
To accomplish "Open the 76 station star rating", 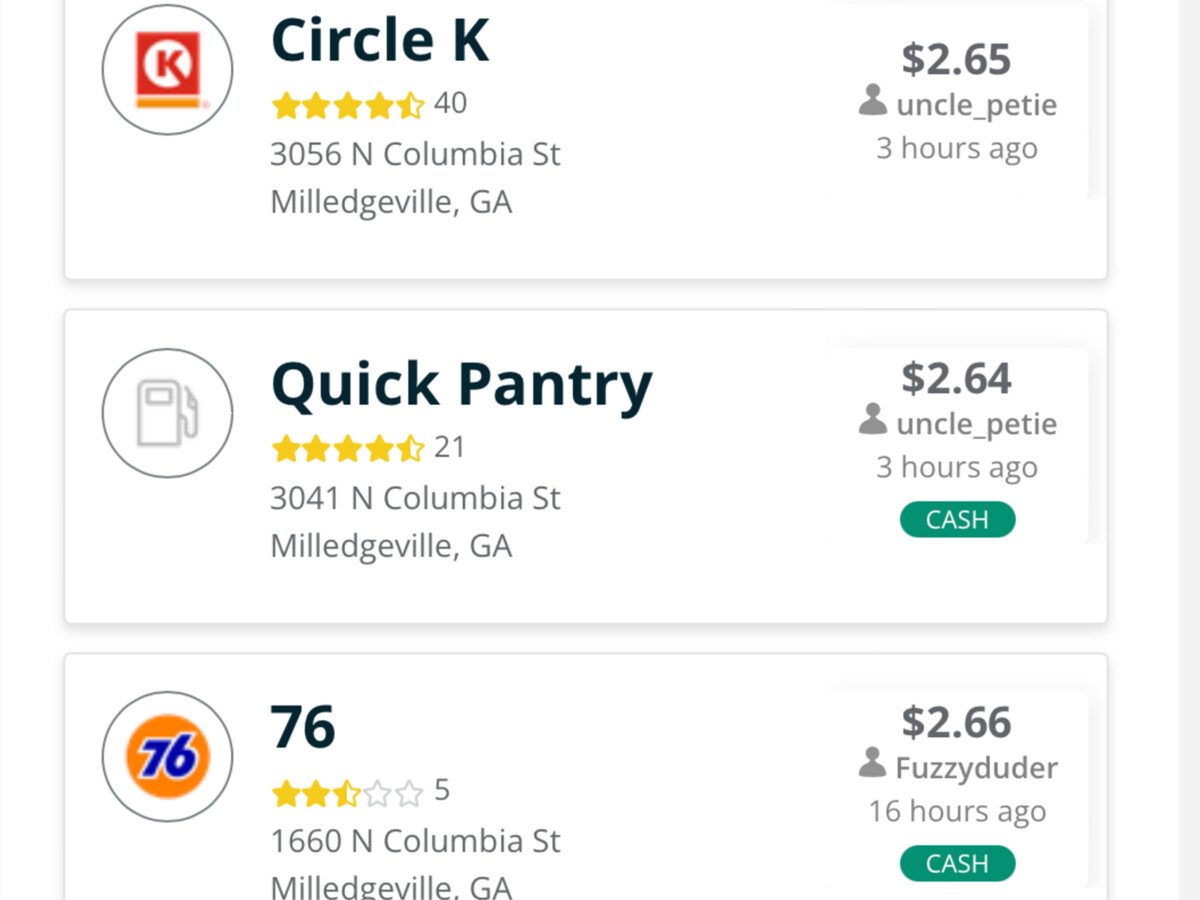I will tap(348, 793).
